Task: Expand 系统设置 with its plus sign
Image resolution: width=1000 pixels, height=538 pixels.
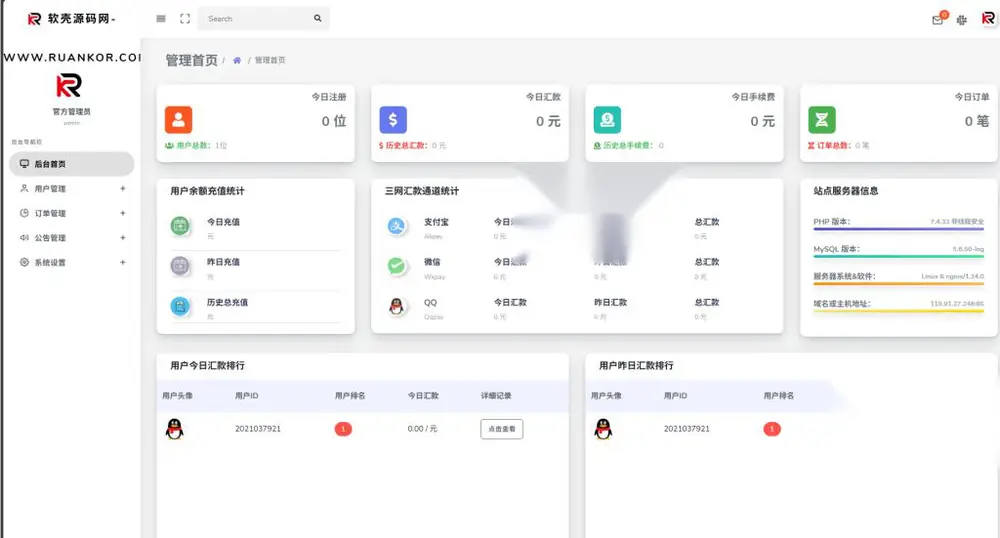Action: tap(122, 262)
